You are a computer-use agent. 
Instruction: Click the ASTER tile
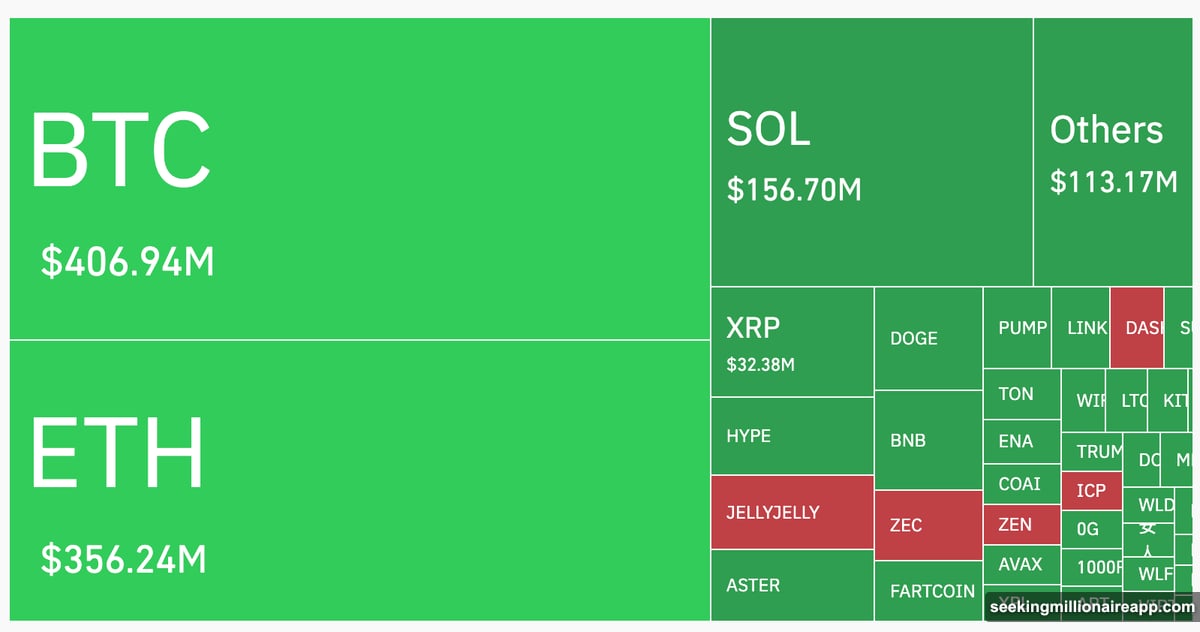792,585
